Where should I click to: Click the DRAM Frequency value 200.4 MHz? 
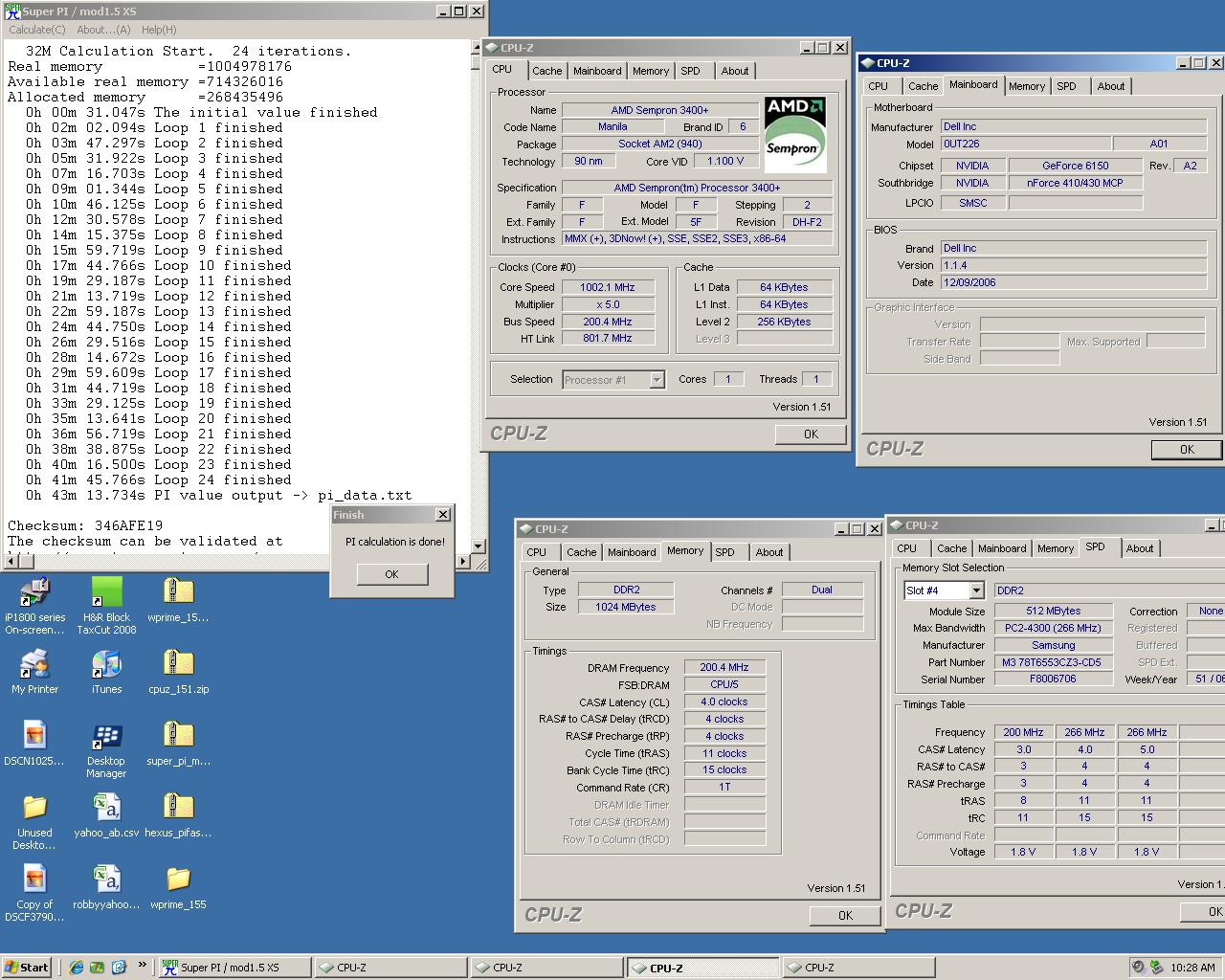[724, 668]
